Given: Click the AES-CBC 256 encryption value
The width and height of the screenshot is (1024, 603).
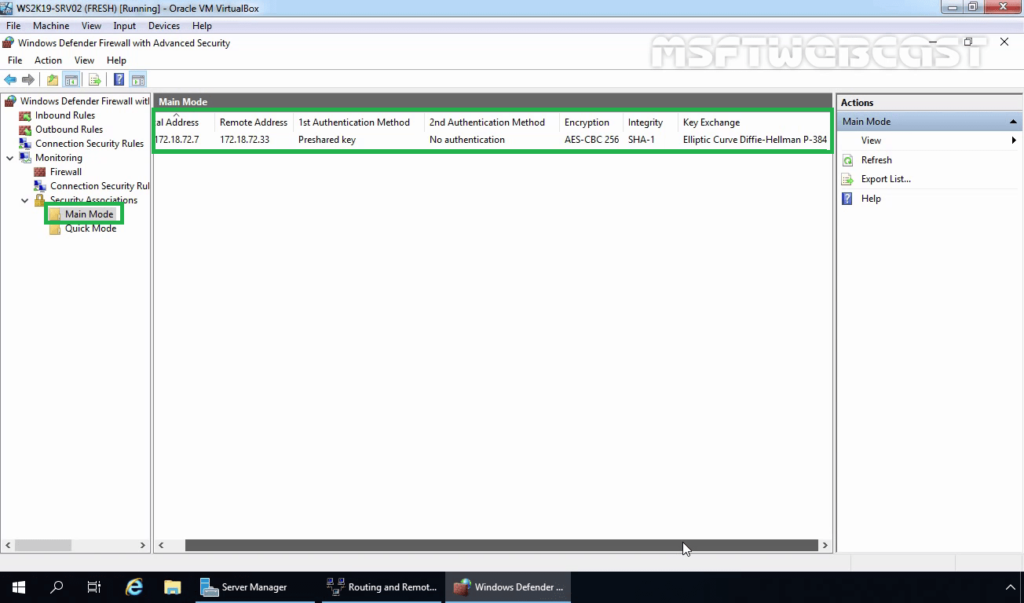Looking at the screenshot, I should [x=592, y=140].
